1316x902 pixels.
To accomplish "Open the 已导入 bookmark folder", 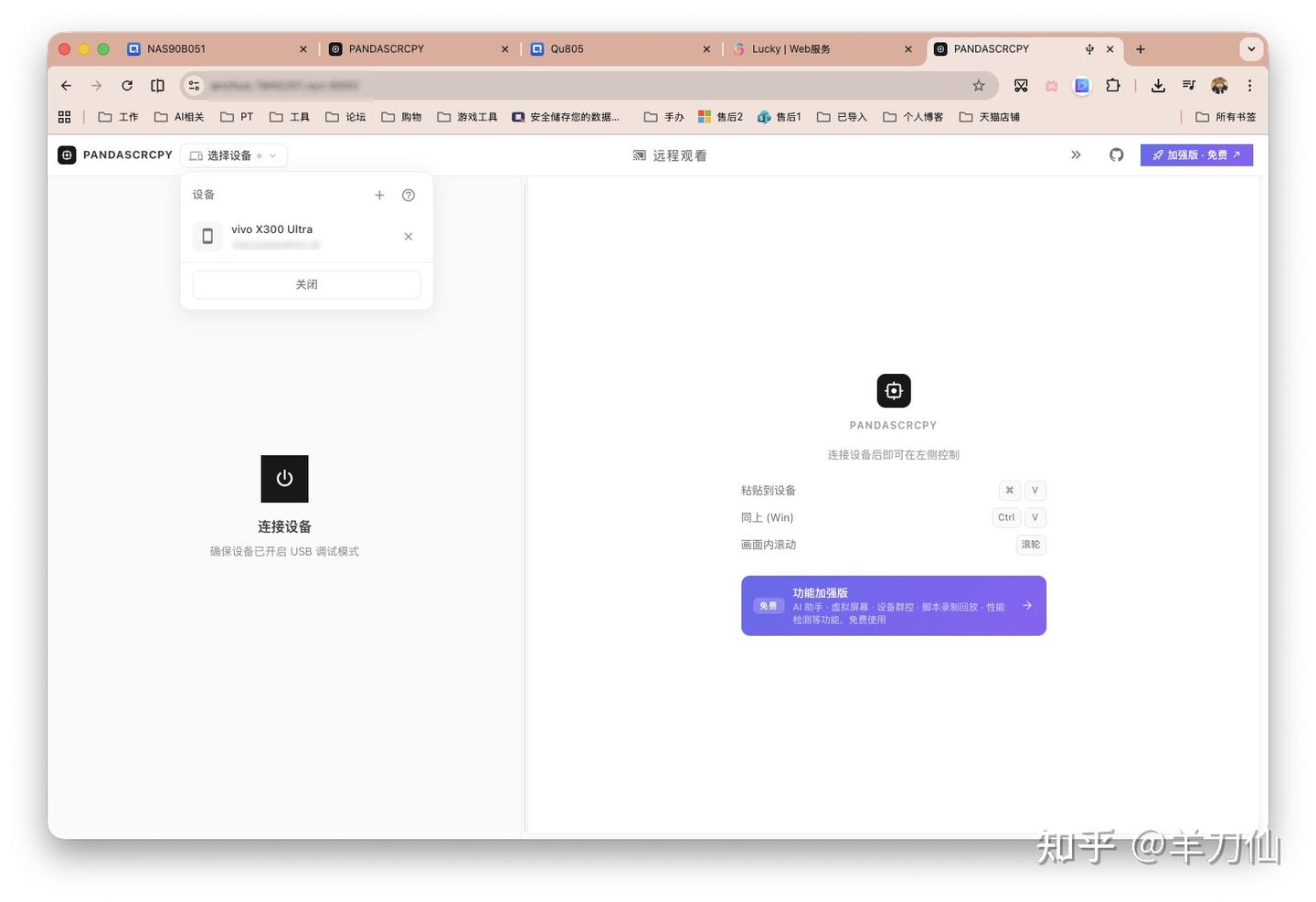I will coord(842,117).
